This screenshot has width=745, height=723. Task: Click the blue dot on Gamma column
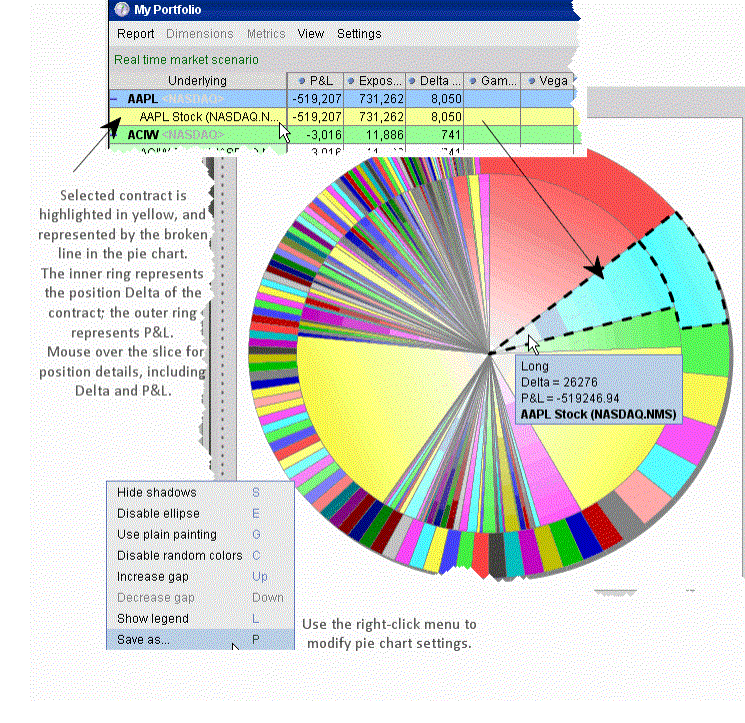[474, 81]
